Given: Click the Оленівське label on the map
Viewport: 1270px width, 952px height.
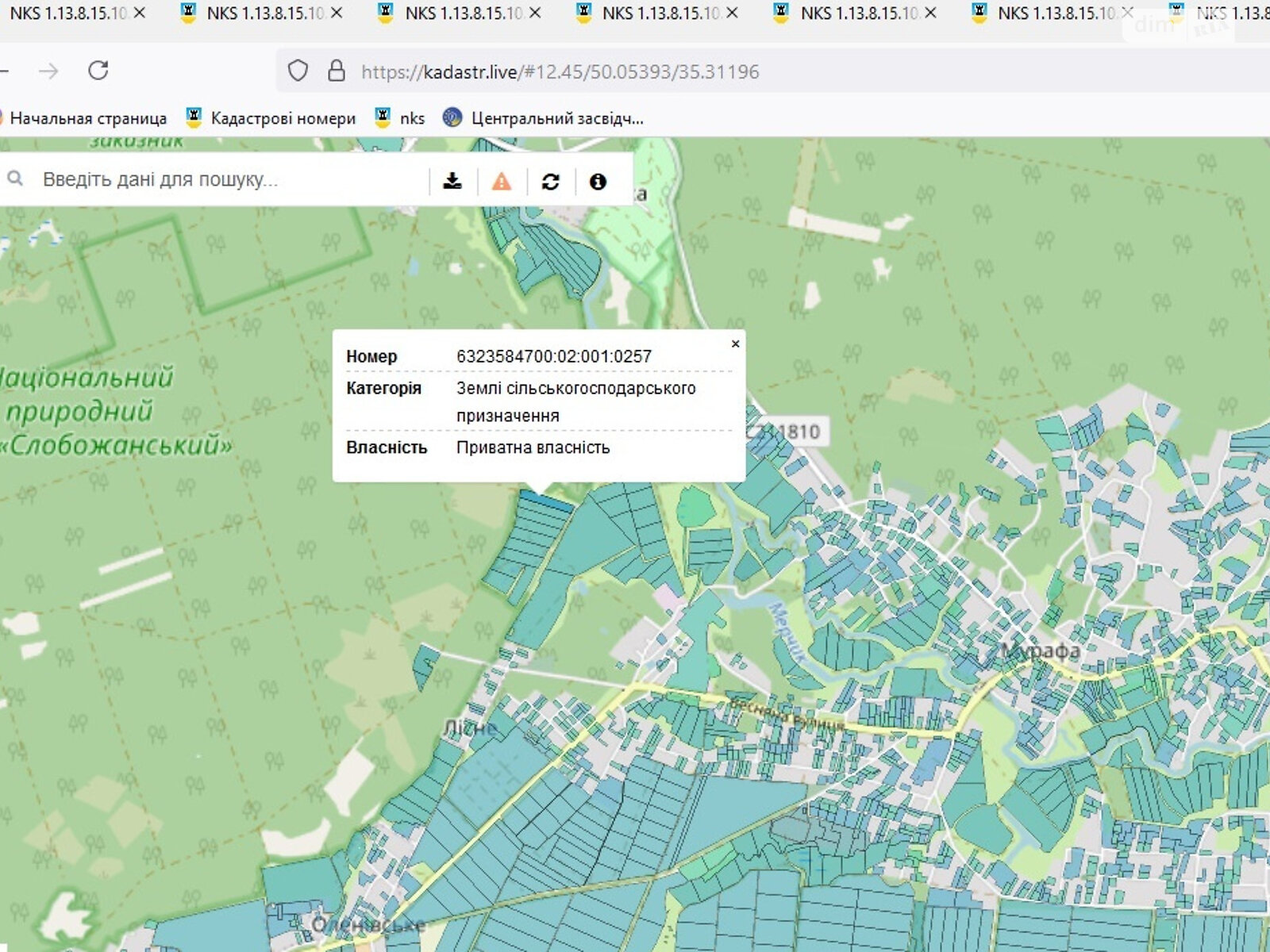Looking at the screenshot, I should point(368,925).
